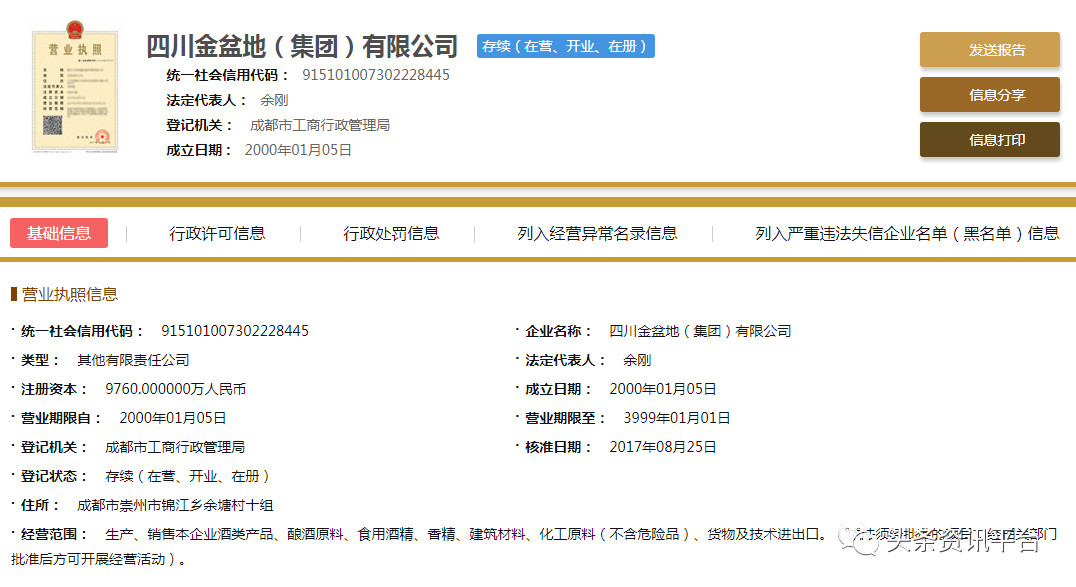Screen dimensions: 1076x587
Task: Click the 住所 address 成都市崇州市锦江乡余塘村十组
Action: point(175,505)
